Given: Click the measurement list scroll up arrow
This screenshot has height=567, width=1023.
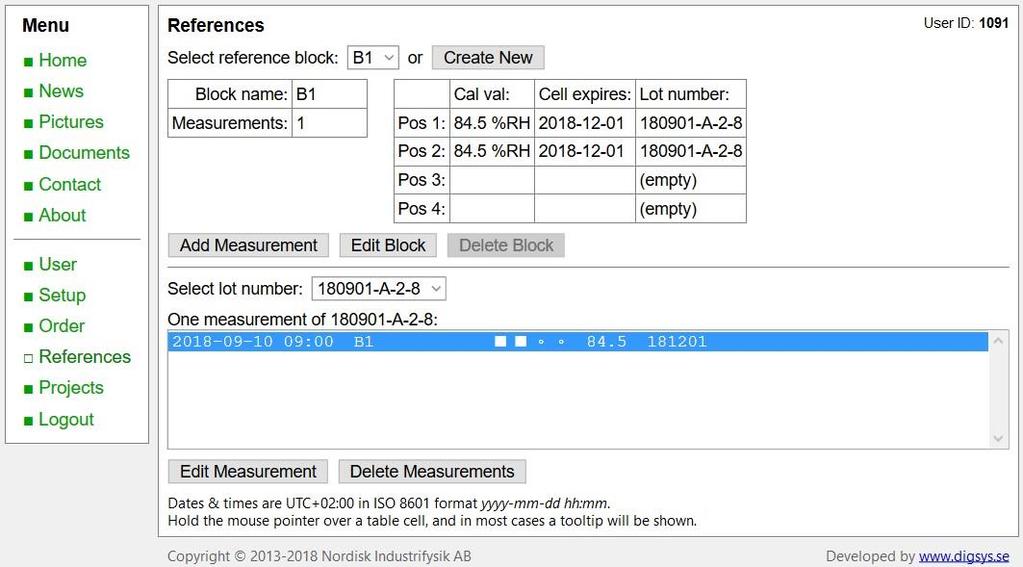Looking at the screenshot, I should point(998,341).
